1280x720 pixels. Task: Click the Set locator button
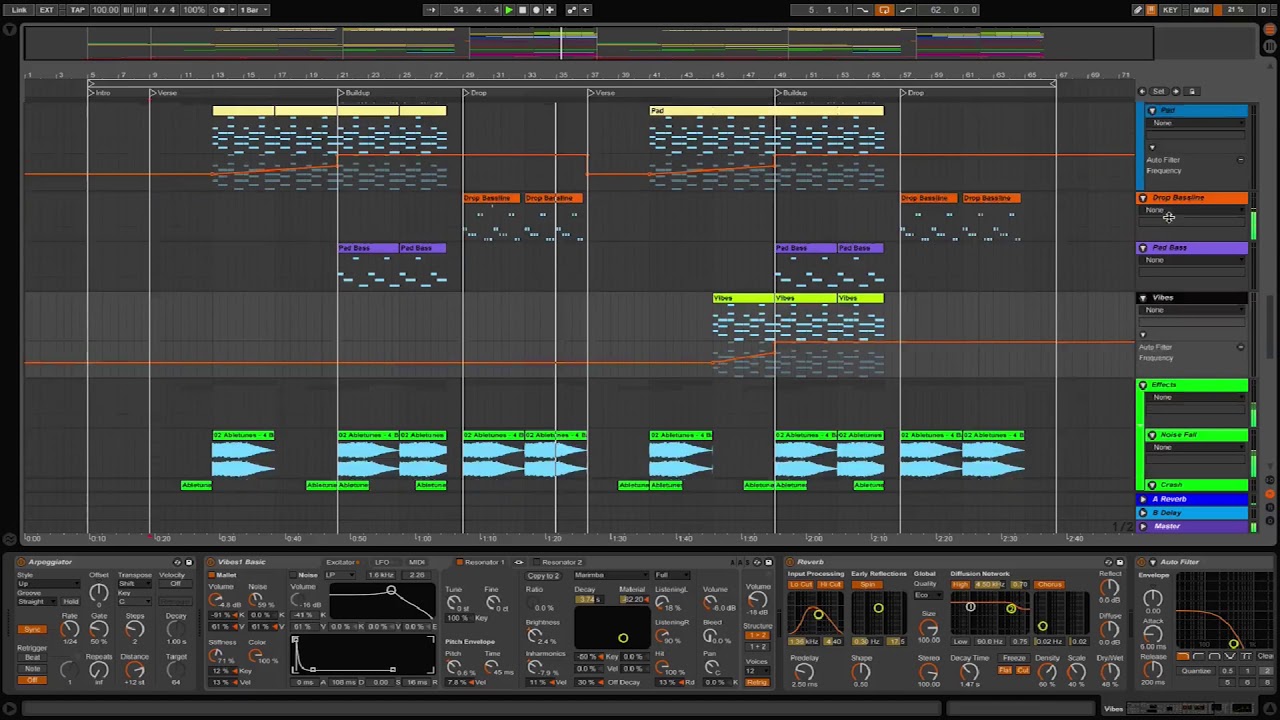tap(1159, 91)
